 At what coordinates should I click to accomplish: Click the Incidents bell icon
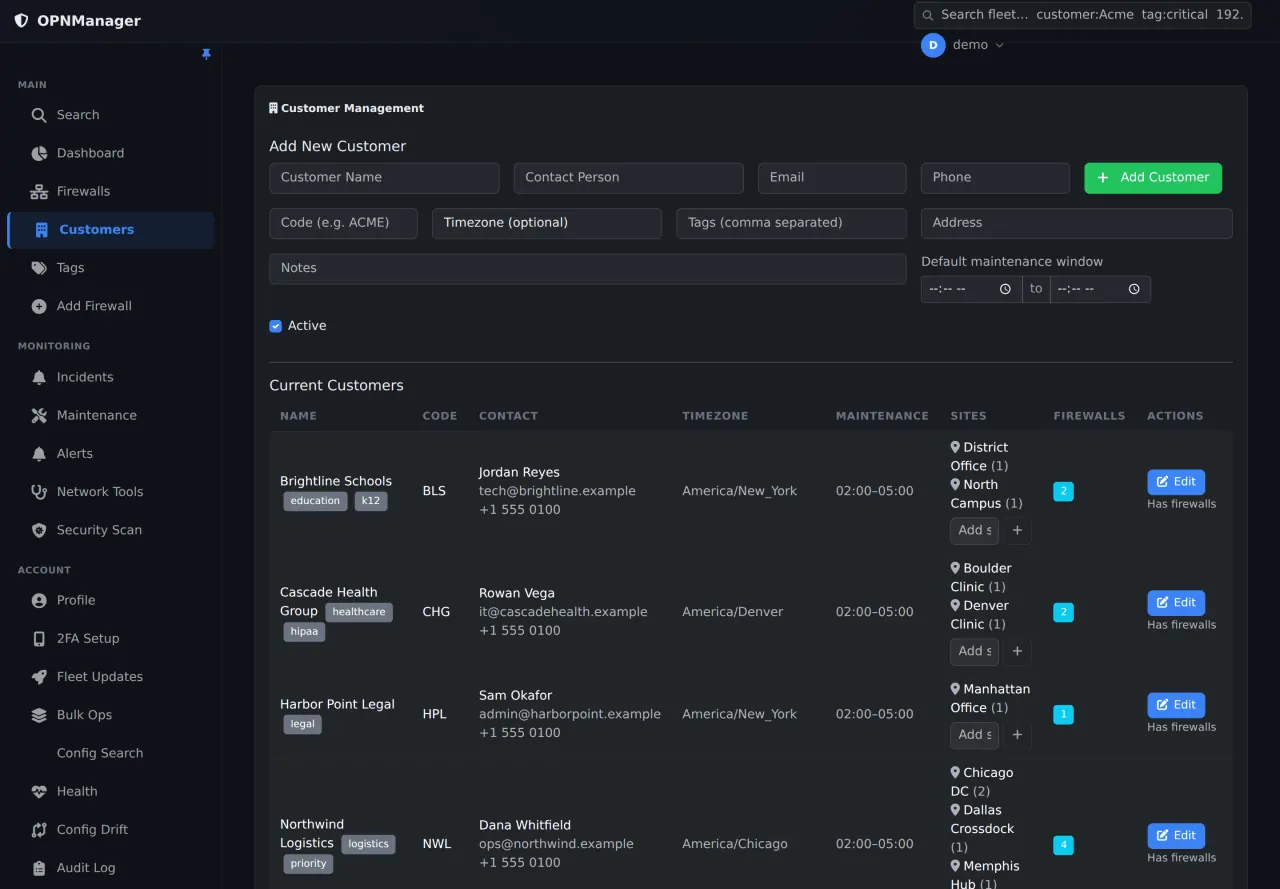[39, 377]
